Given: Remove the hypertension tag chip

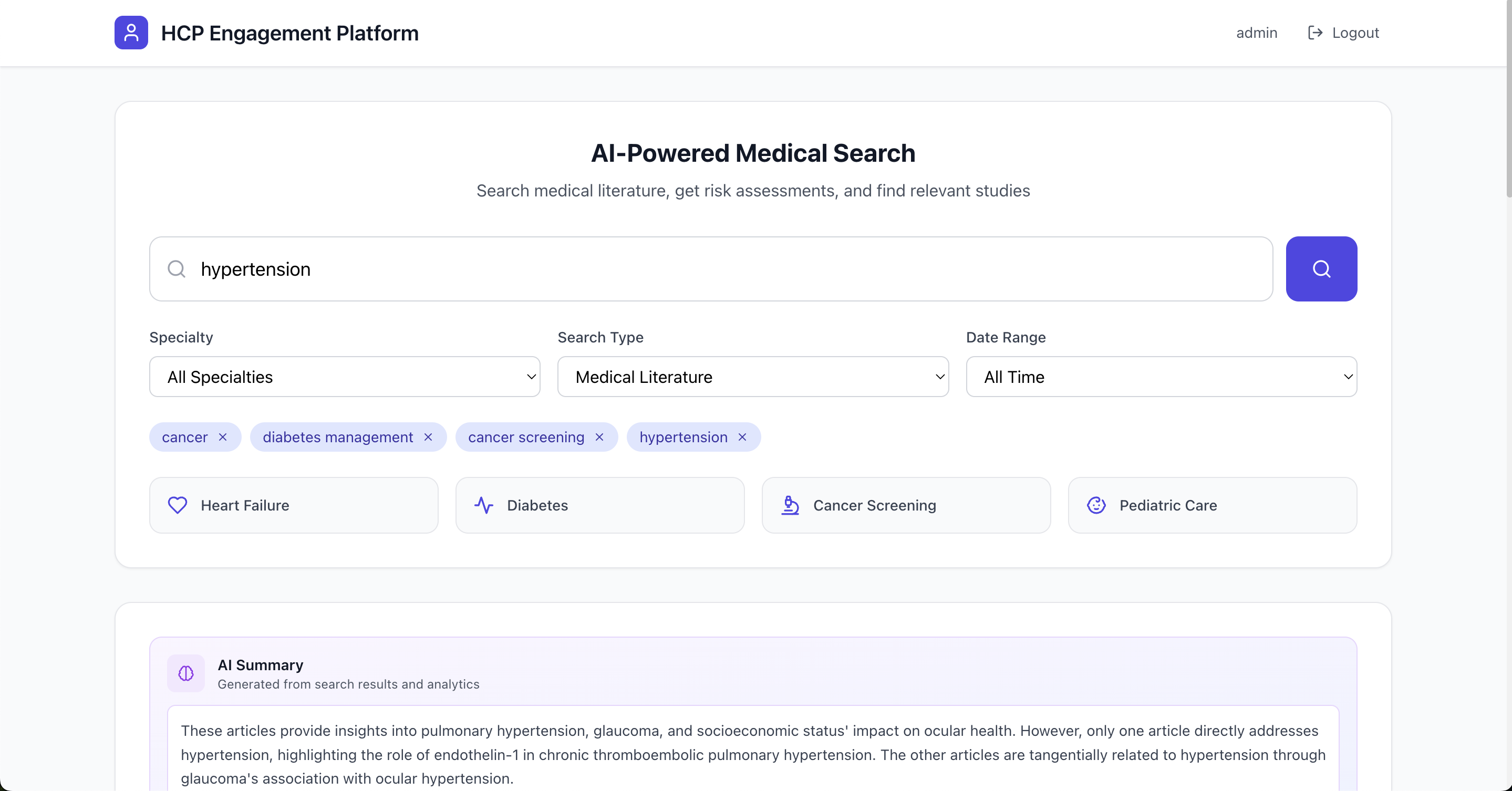Looking at the screenshot, I should [742, 437].
